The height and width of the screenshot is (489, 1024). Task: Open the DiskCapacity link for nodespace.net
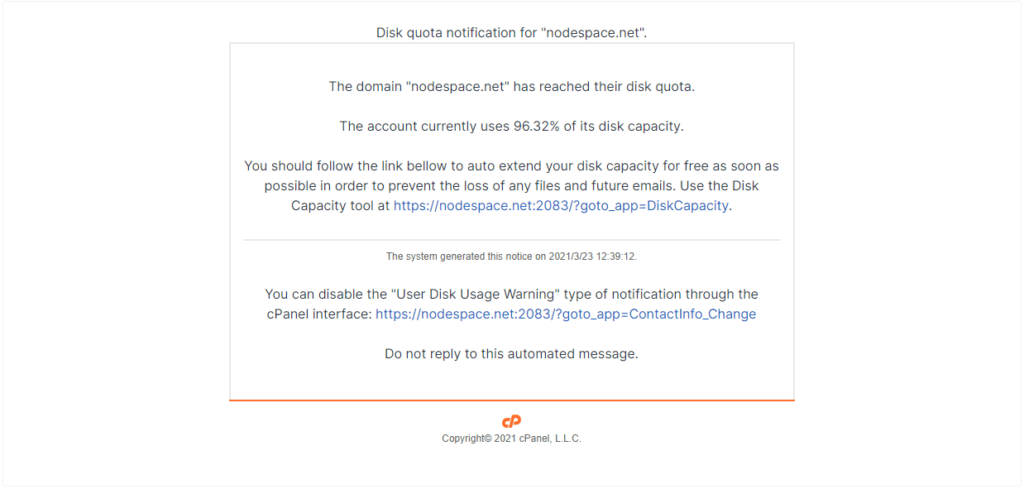point(560,206)
